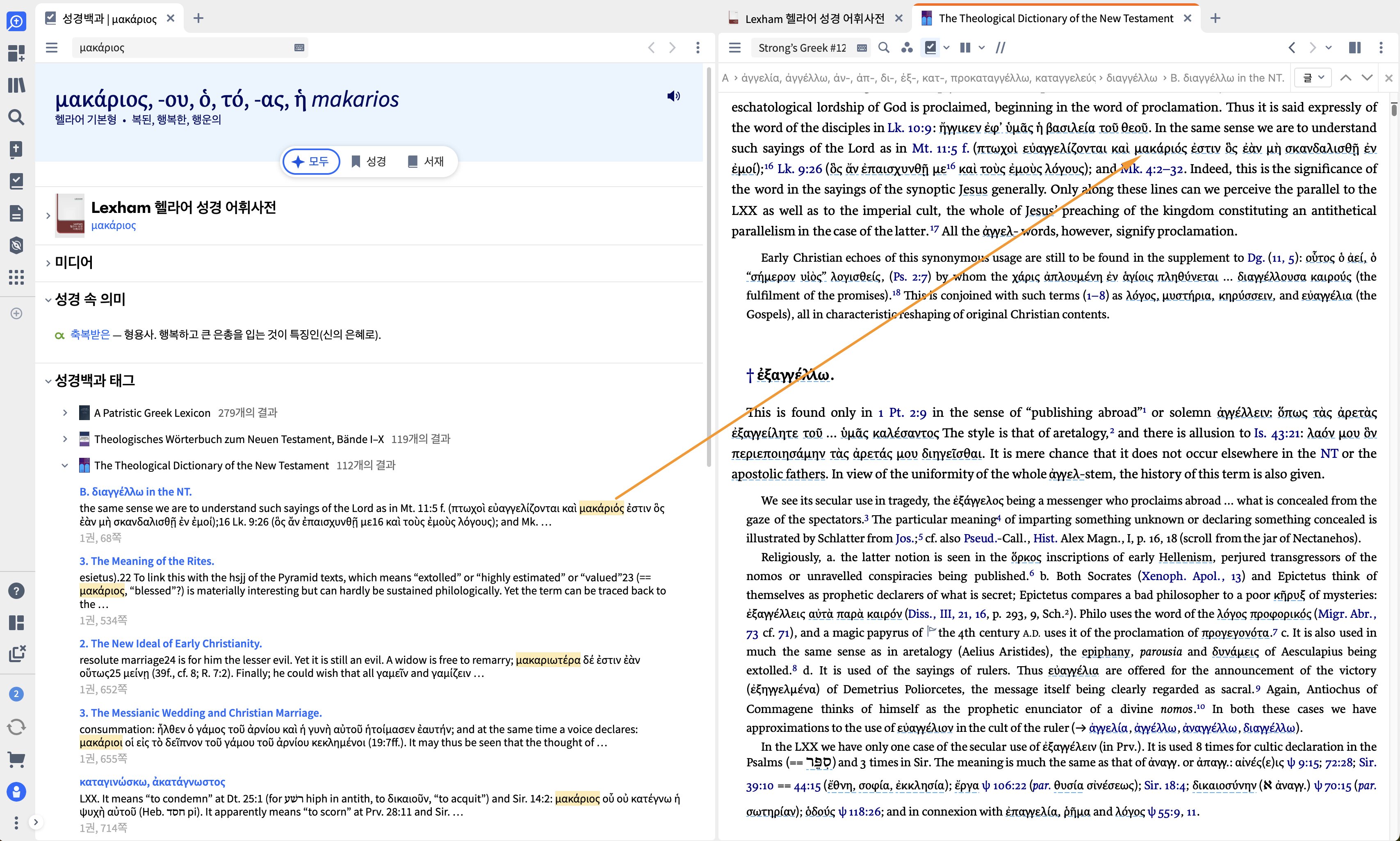The image size is (1400, 841).
Task: Close the TDNT locator bar
Action: click(x=1389, y=78)
